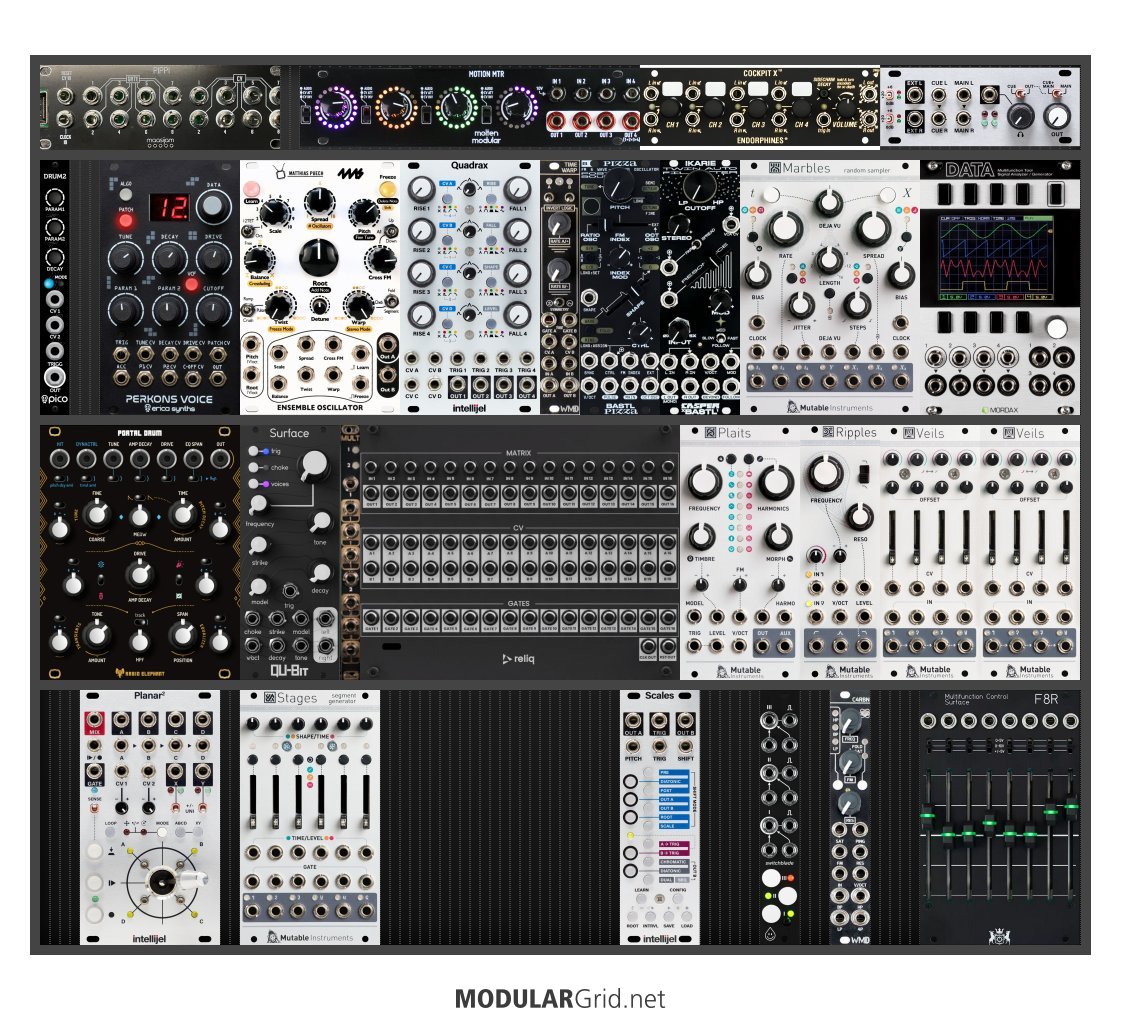The image size is (1121, 1020).
Task: Click the RISE 1 knob on Quadrax
Action: click(x=421, y=189)
